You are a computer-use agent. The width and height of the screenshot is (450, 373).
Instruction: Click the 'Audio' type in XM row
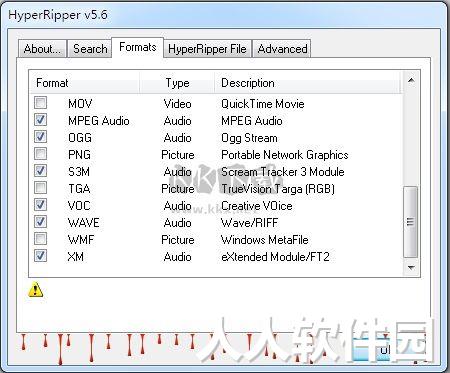(x=177, y=257)
